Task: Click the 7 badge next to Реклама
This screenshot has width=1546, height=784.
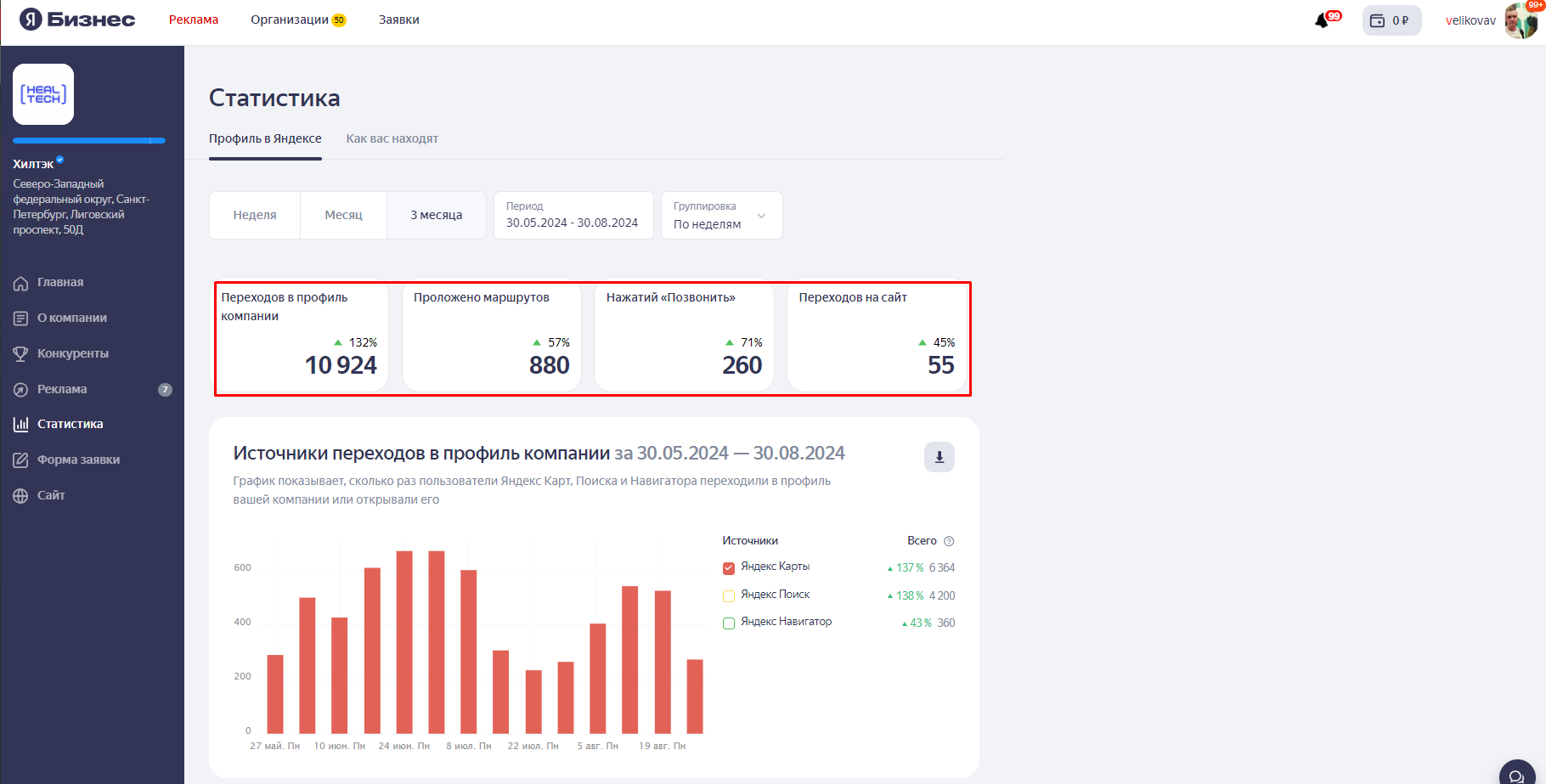Action: 165,390
